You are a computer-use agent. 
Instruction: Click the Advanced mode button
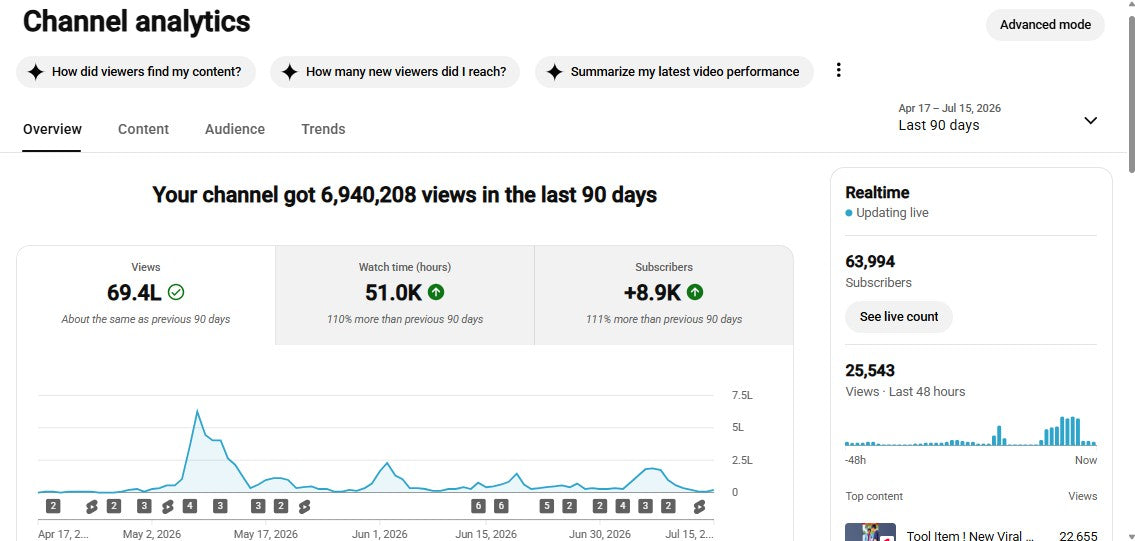1045,25
